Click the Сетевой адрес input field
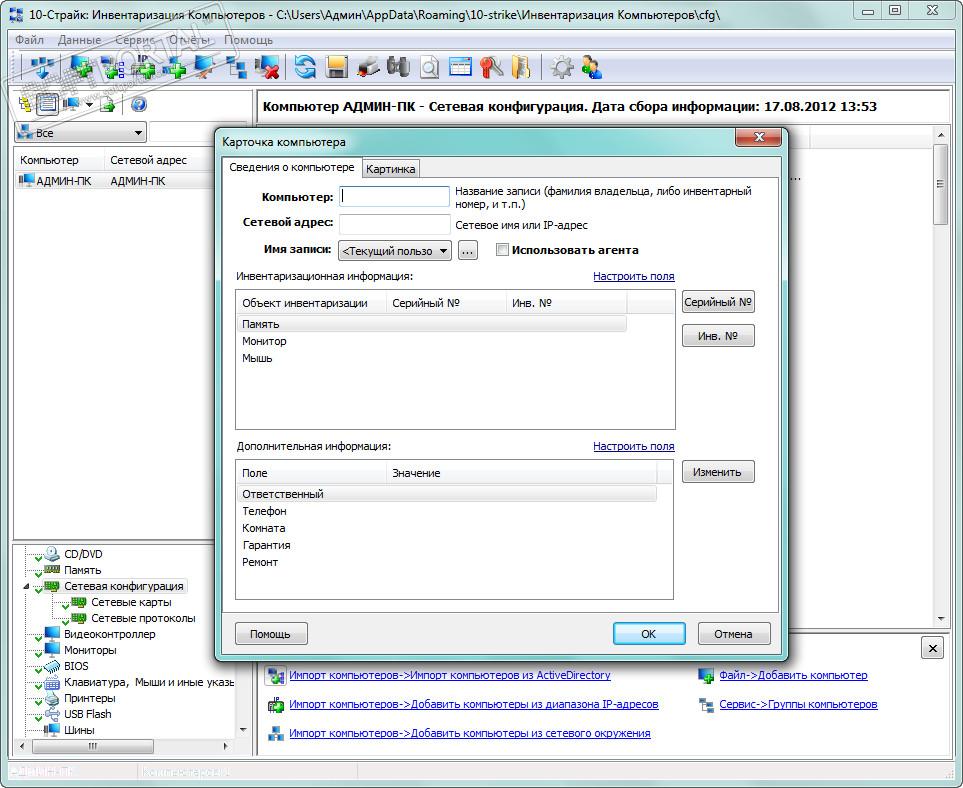Screen dimensions: 963x788 pos(394,224)
